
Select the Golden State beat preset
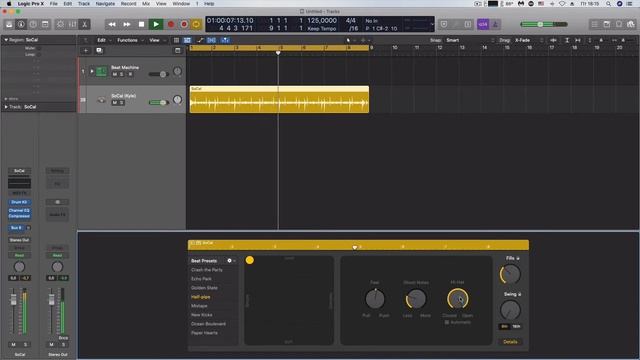pos(204,288)
